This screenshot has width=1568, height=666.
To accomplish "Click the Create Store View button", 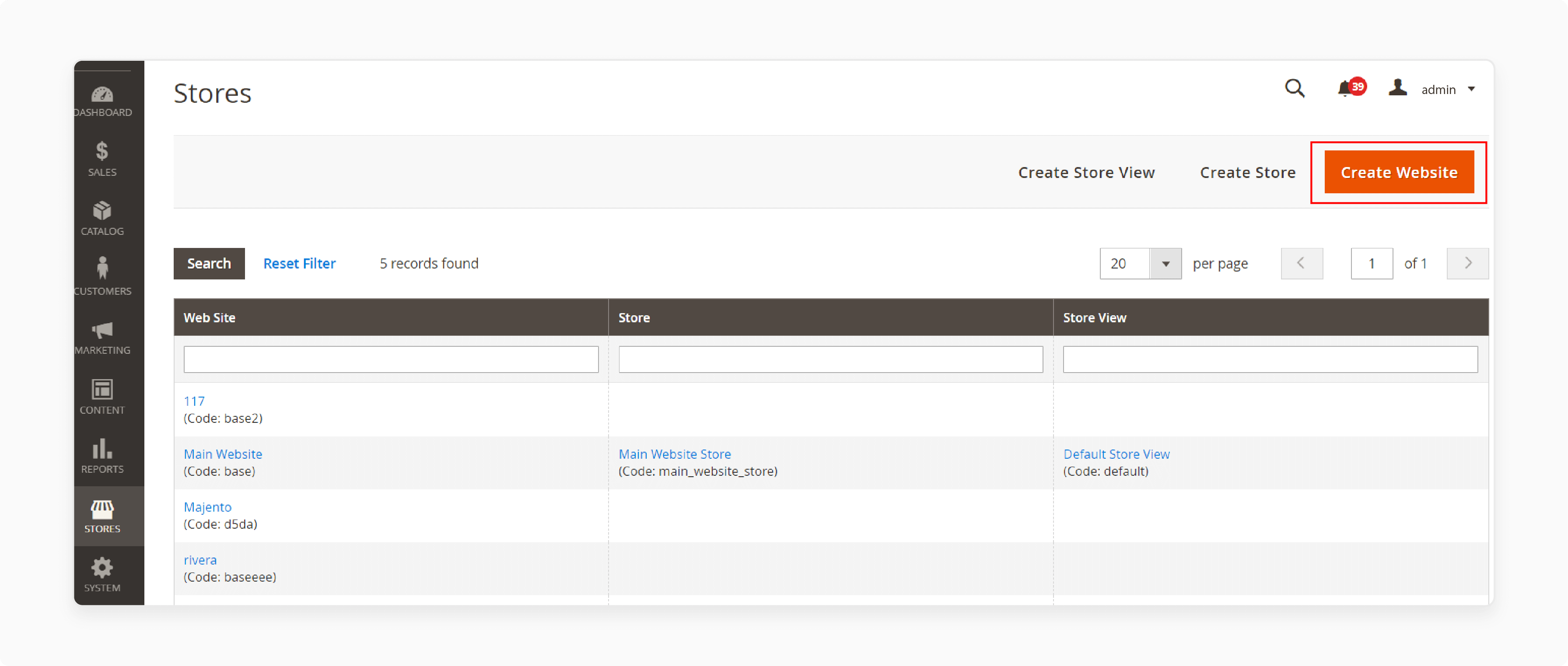I will 1086,173.
